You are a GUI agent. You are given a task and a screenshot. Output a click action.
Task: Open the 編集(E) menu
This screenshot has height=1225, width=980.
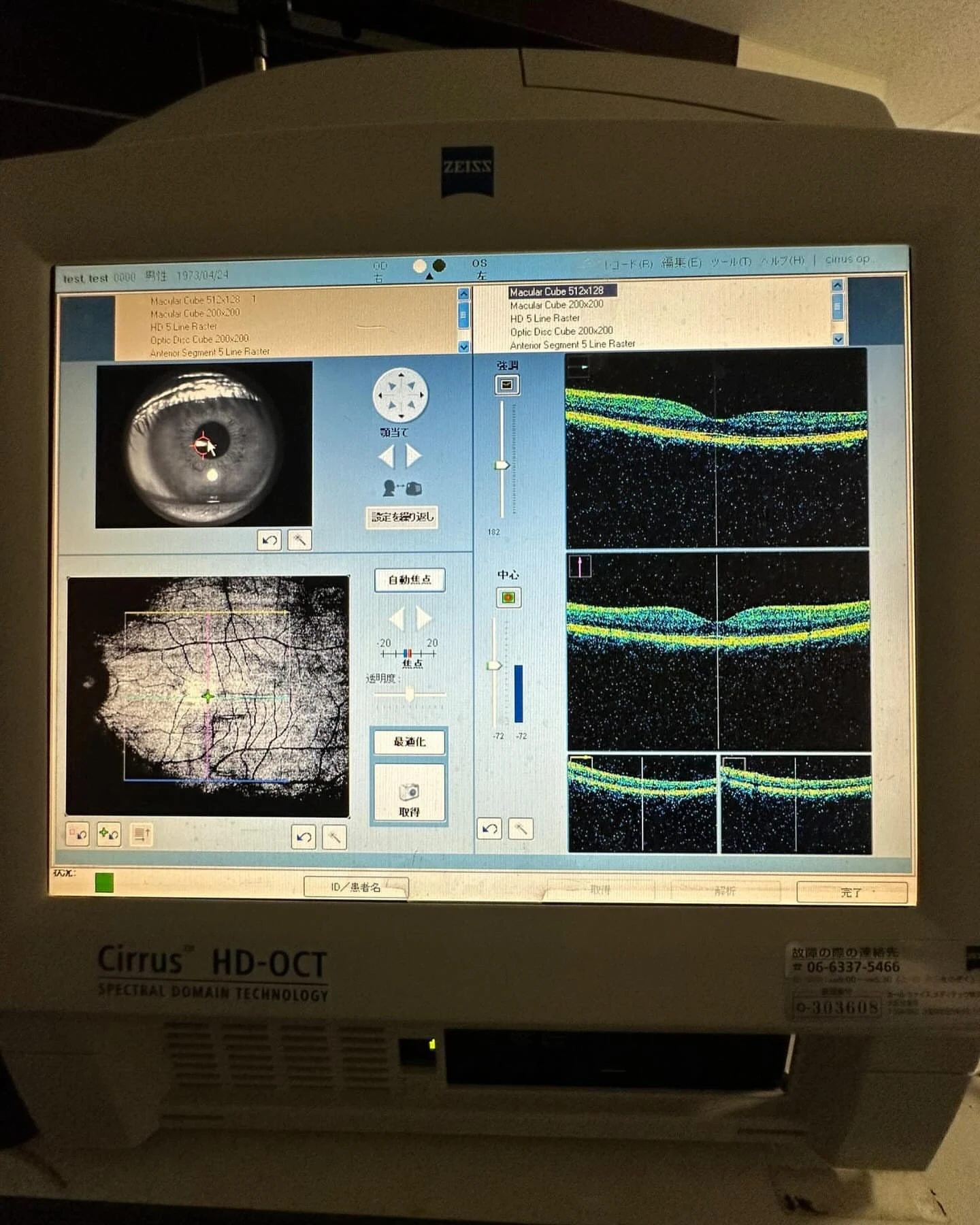681,262
